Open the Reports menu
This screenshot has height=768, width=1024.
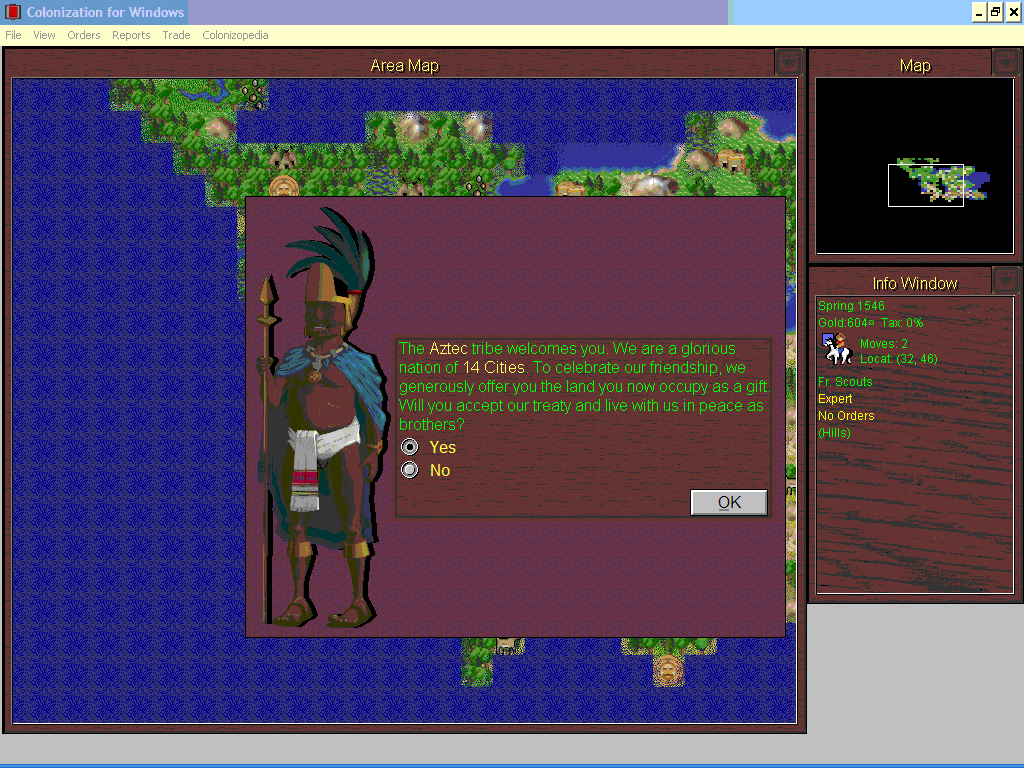(131, 35)
